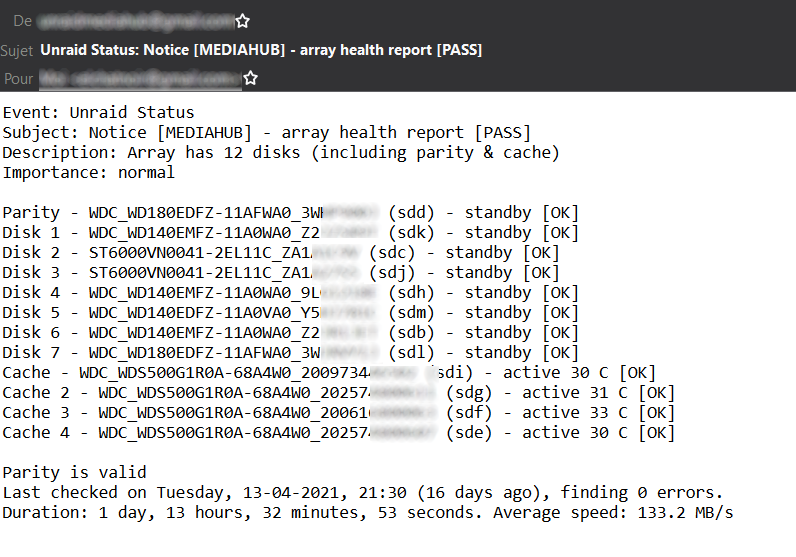Select the email subject line in header
The width and height of the screenshot is (796, 557).
pyautogui.click(x=261, y=50)
